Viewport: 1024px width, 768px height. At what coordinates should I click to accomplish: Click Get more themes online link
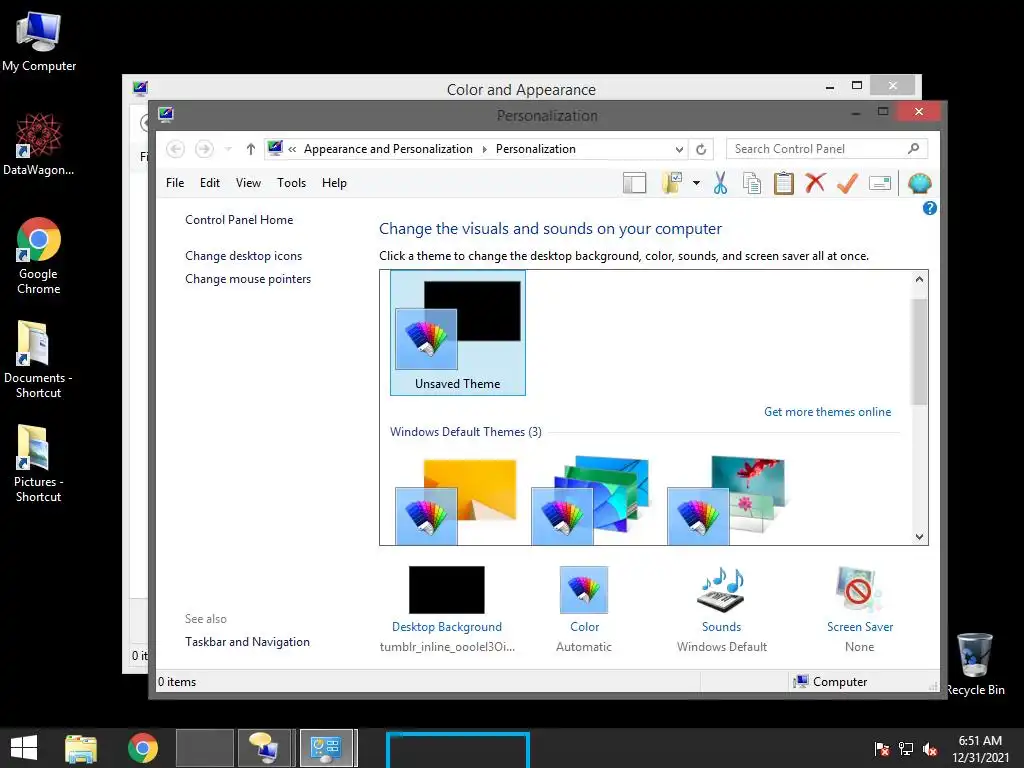(827, 412)
